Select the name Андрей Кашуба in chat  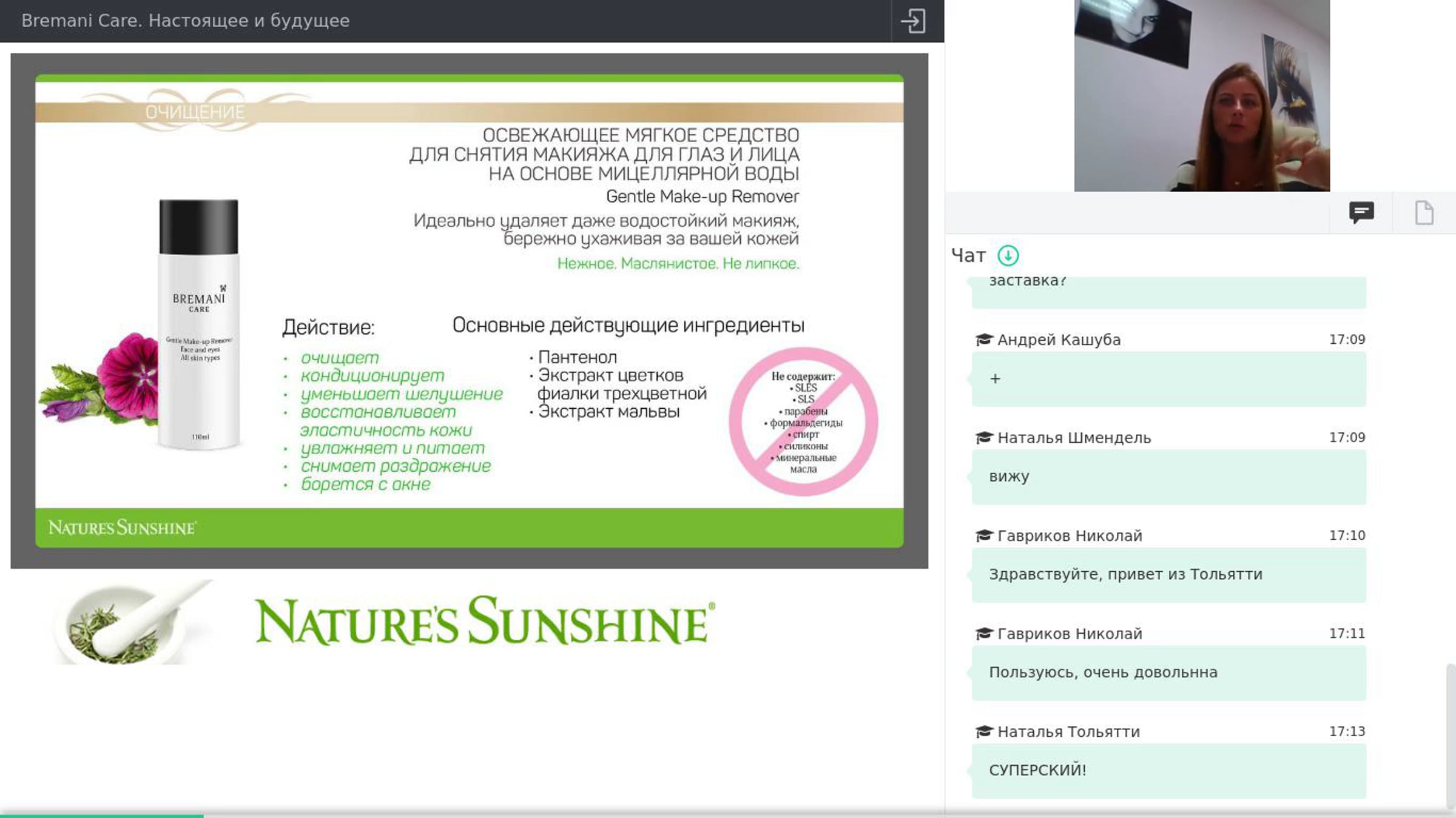[1059, 340]
